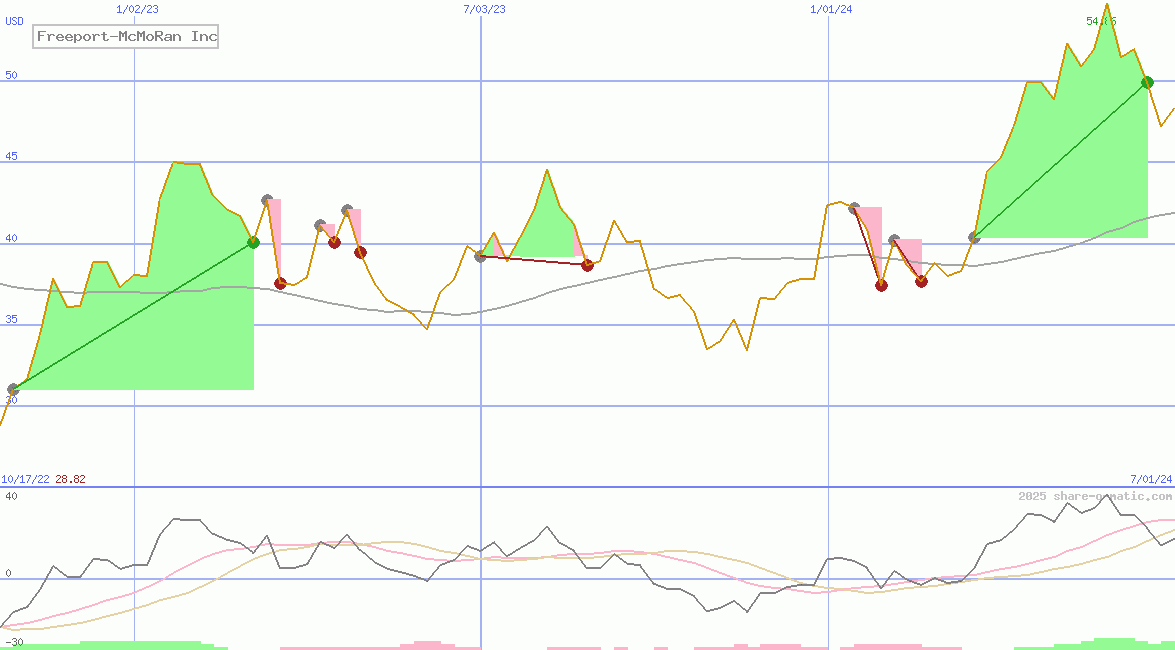Click the USD currency label
The width and height of the screenshot is (1175, 650).
pos(15,21)
